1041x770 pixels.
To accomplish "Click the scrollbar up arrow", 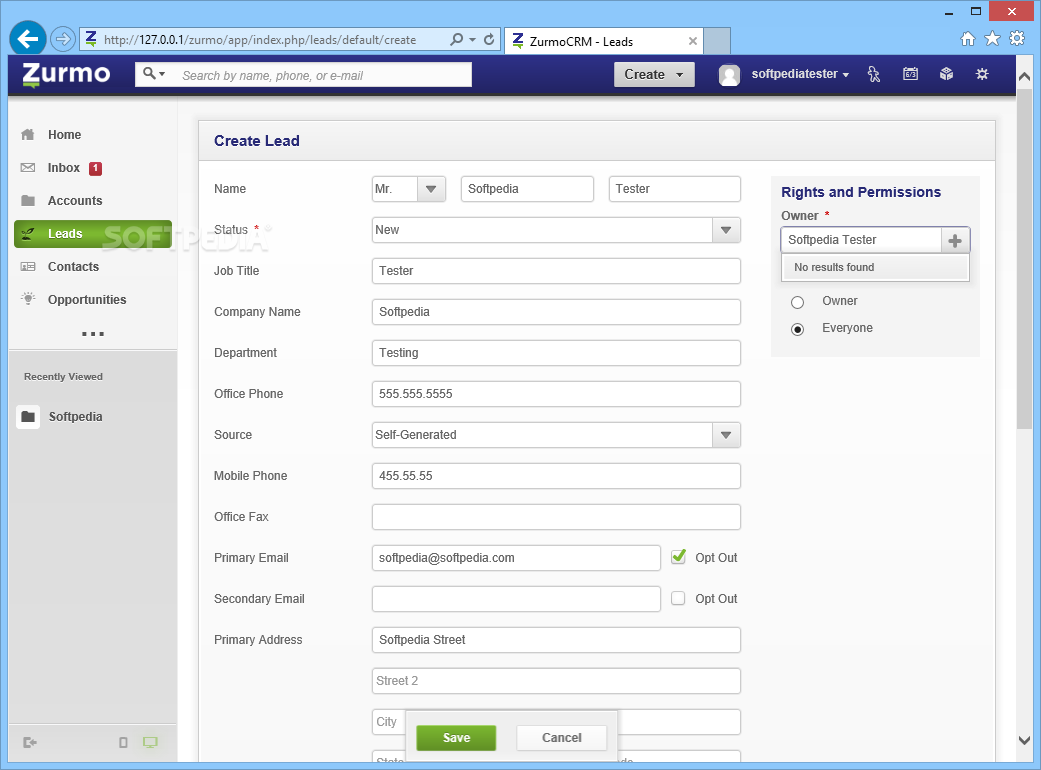I will [x=1024, y=77].
